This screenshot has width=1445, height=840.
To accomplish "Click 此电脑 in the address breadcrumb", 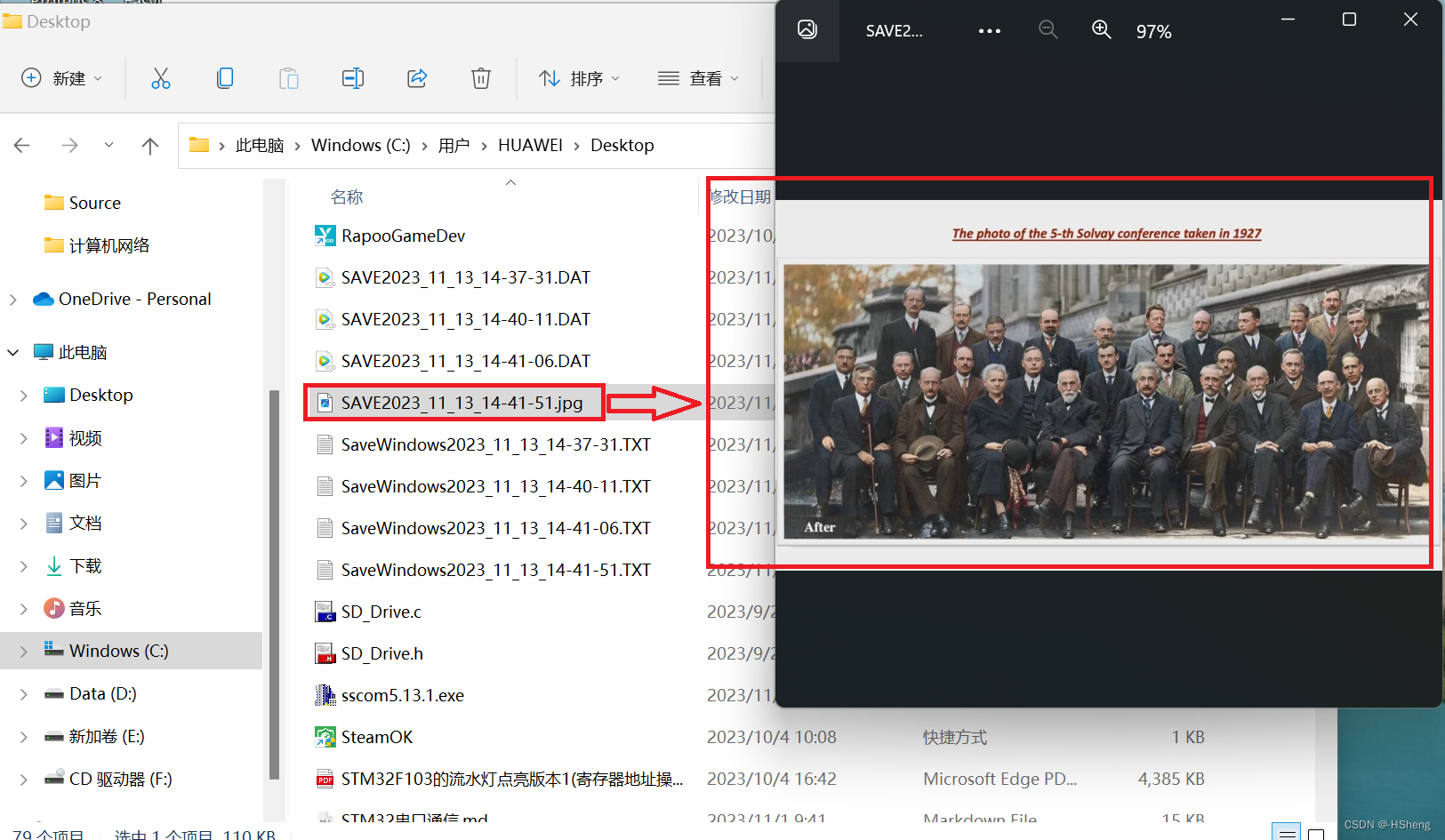I will (x=260, y=145).
